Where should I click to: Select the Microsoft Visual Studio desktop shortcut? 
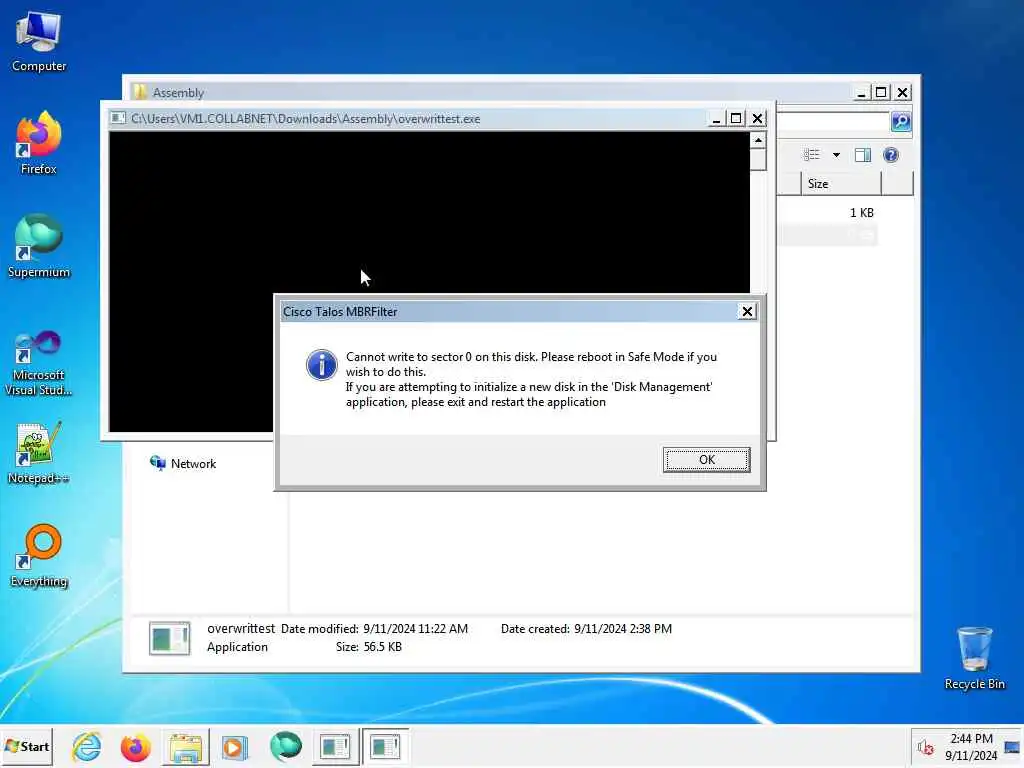point(39,363)
